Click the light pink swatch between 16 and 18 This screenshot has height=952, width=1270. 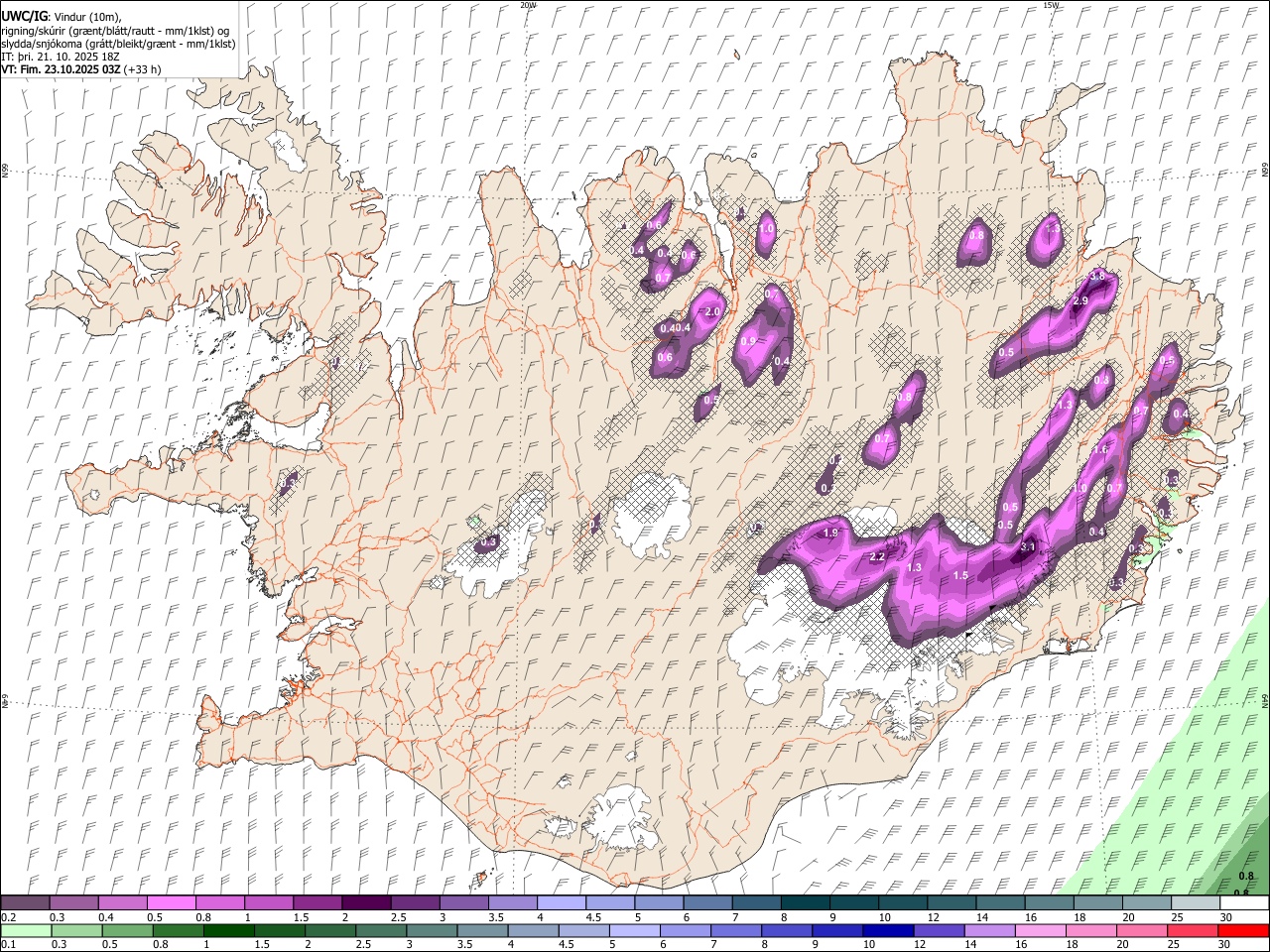[x=1041, y=930]
